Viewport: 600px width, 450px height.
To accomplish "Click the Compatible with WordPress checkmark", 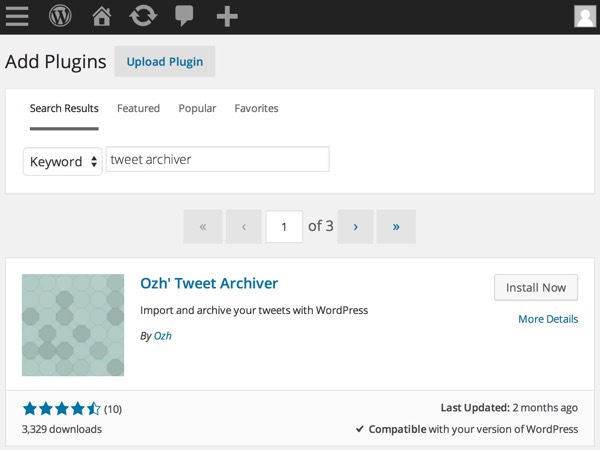I will 360,429.
